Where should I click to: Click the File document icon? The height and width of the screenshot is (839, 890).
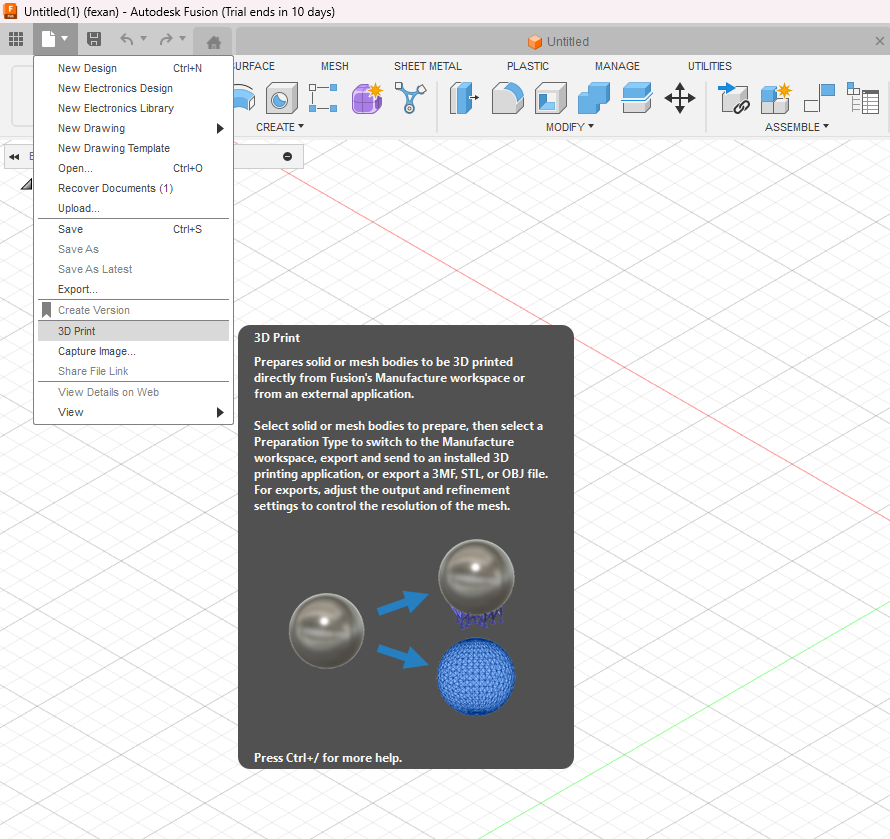coord(49,39)
